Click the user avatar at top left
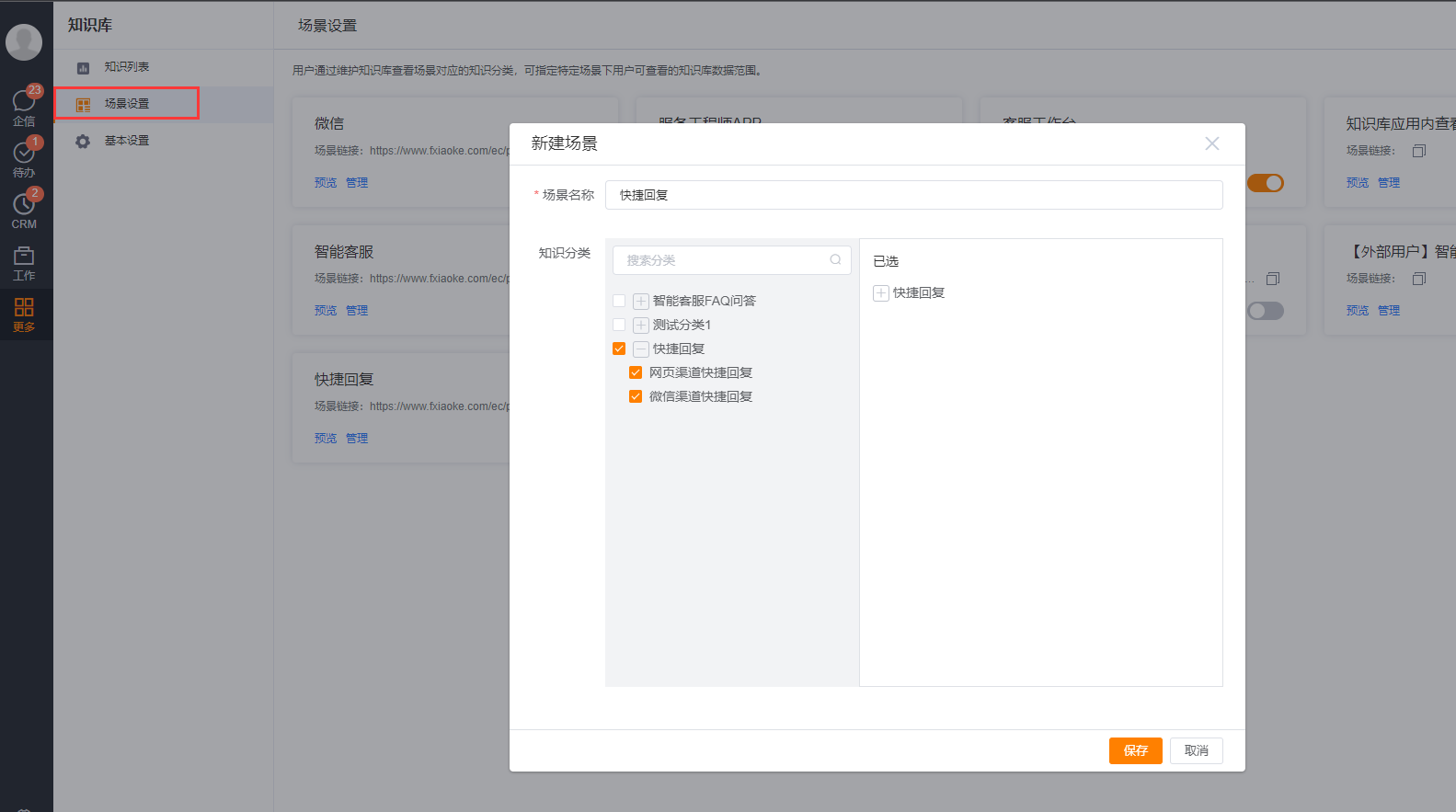Image resolution: width=1456 pixels, height=812 pixels. (x=24, y=41)
